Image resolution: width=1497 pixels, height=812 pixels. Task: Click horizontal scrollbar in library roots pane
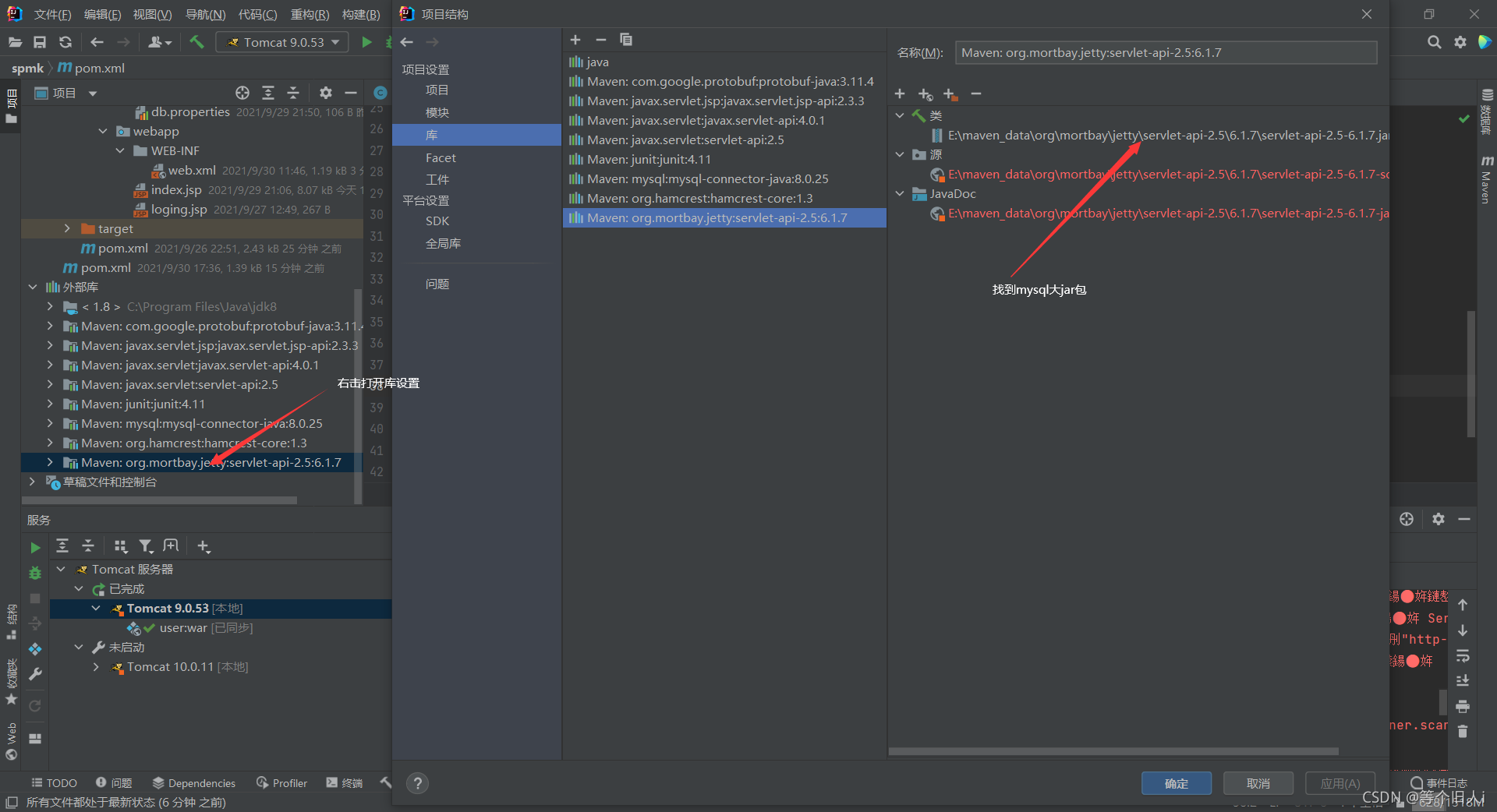[x=1113, y=751]
